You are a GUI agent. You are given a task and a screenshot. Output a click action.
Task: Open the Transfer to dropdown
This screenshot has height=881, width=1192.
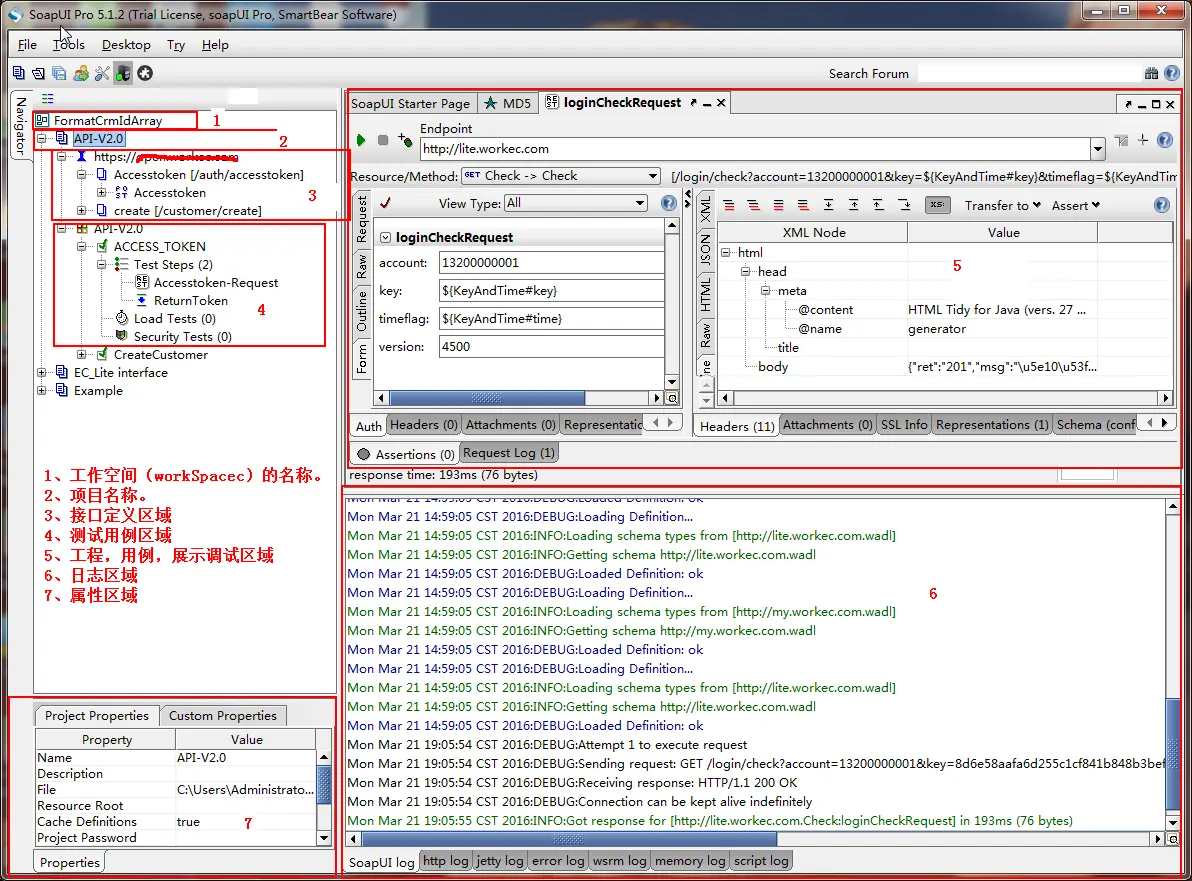1003,205
